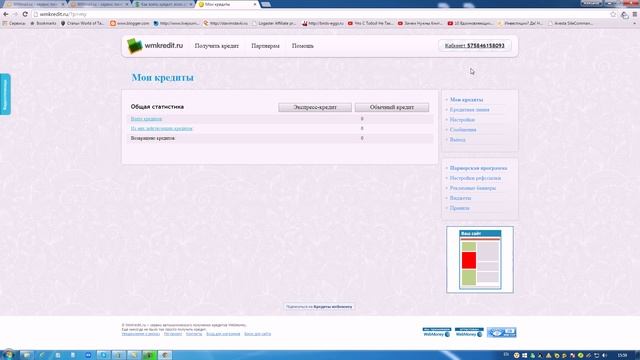The height and width of the screenshot is (360, 640).
Task: Open 'Правила' in the sidebar
Action: click(x=460, y=208)
